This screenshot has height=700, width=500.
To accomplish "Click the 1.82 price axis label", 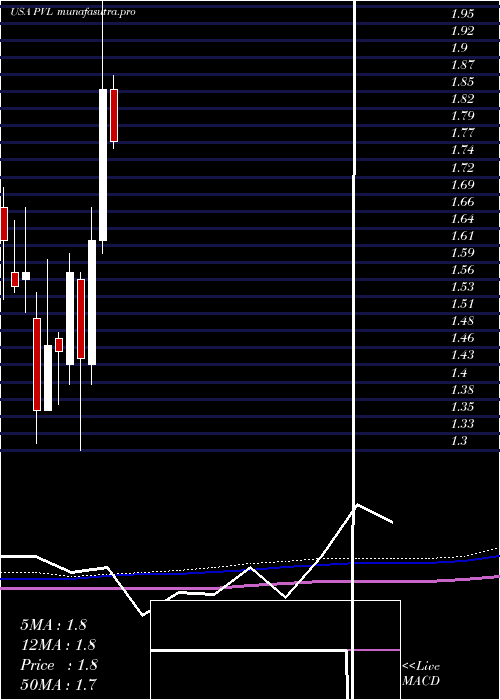I will (x=462, y=99).
